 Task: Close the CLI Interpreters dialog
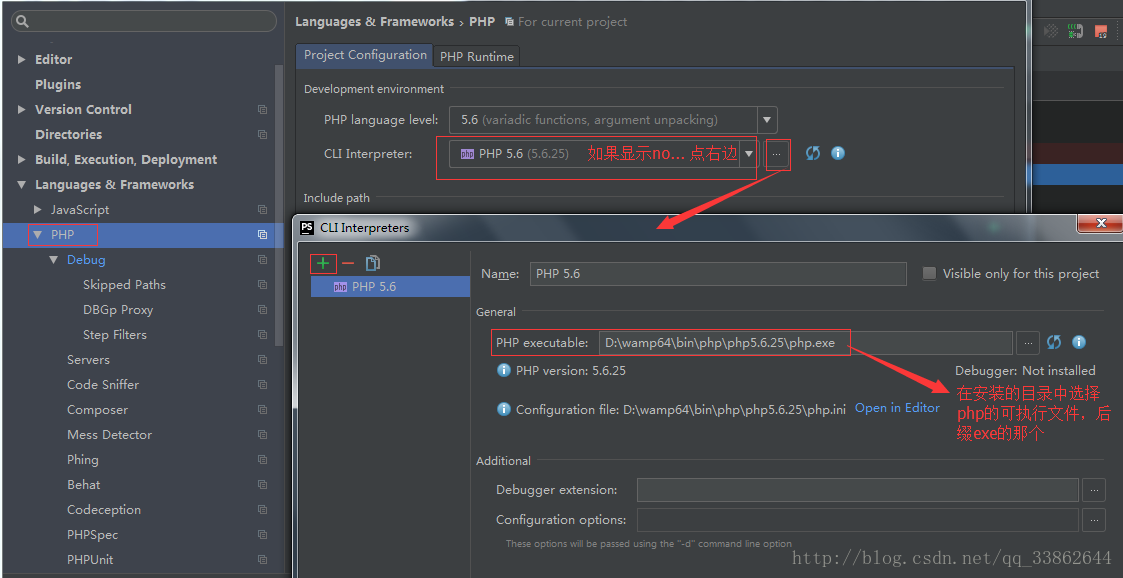1099,224
